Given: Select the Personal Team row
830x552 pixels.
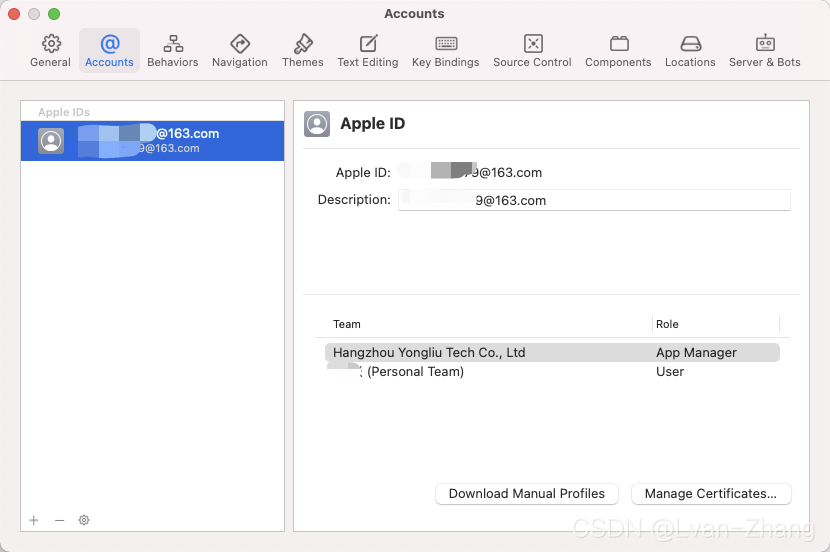Looking at the screenshot, I should coord(552,372).
